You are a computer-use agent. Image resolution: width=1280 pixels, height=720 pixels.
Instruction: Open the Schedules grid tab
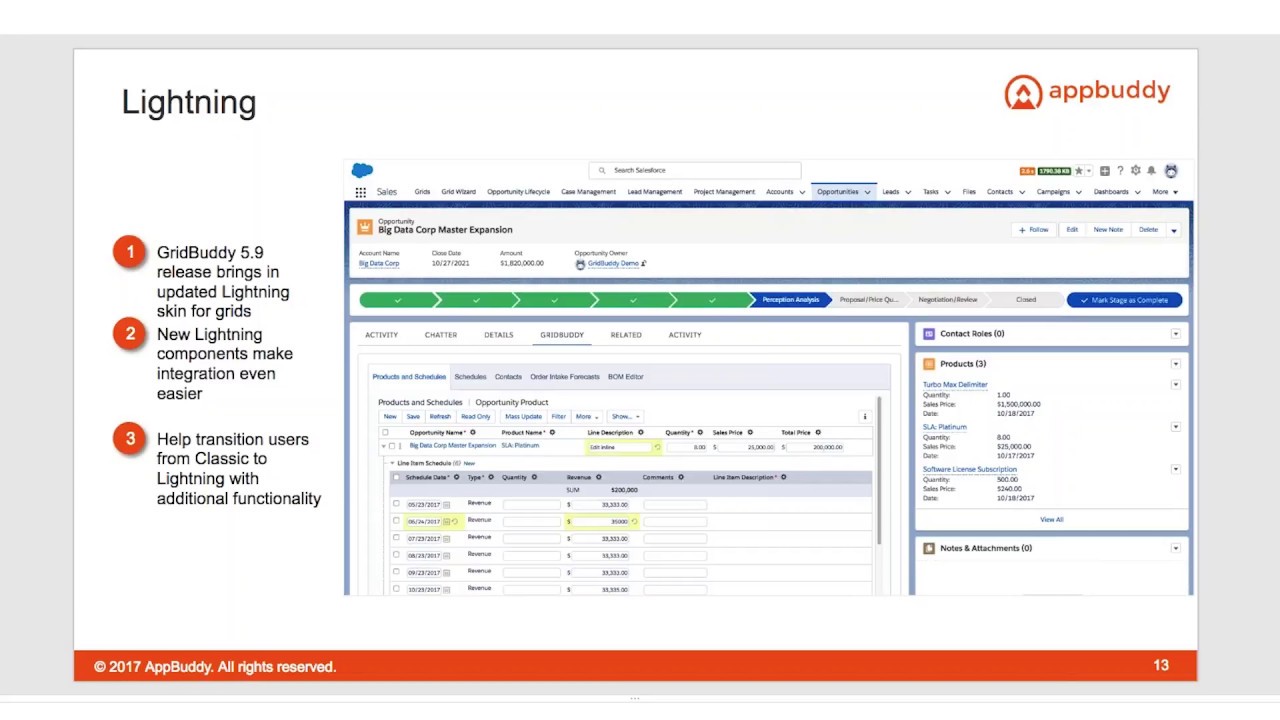pos(470,377)
